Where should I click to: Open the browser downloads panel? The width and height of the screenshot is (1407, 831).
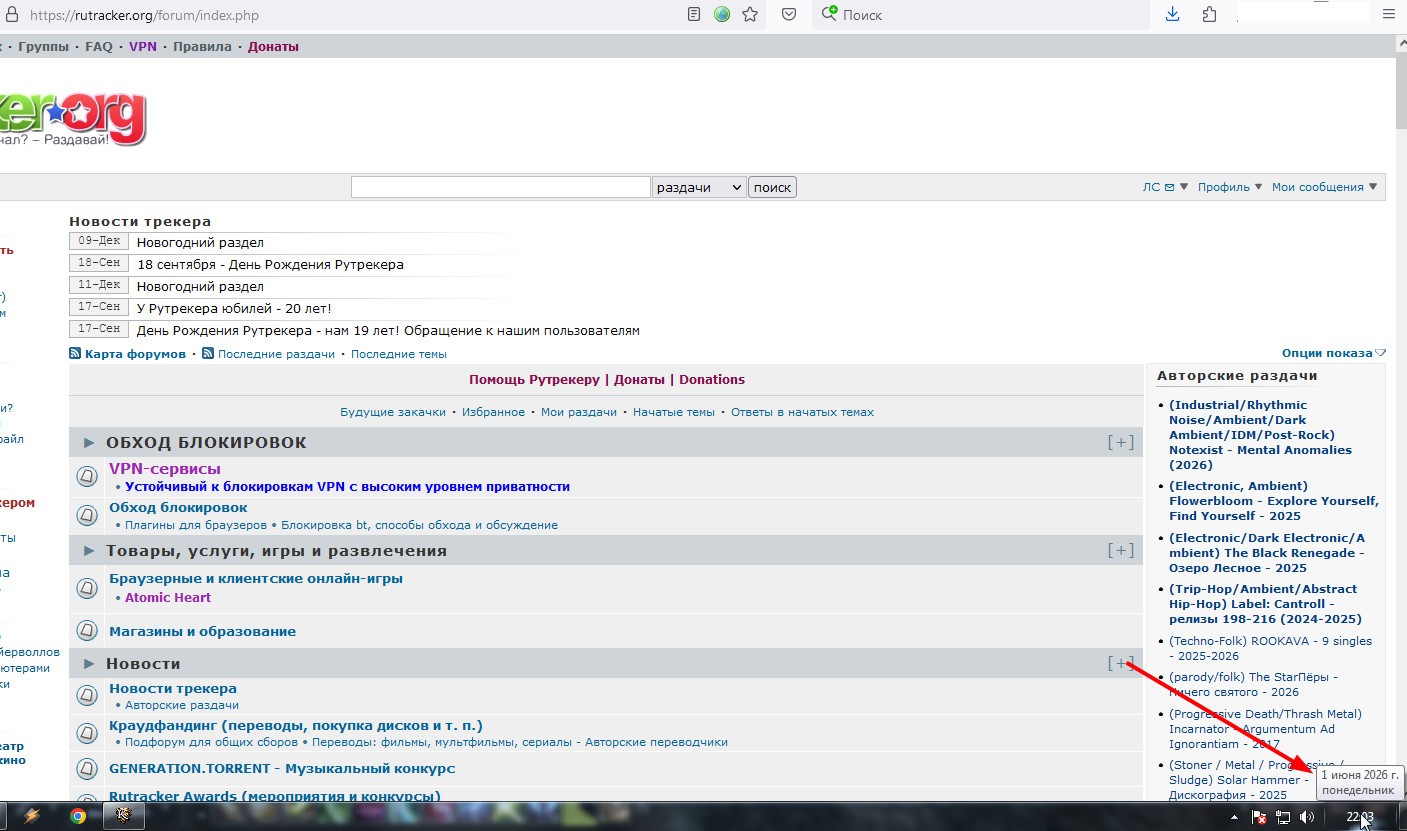tap(1173, 14)
